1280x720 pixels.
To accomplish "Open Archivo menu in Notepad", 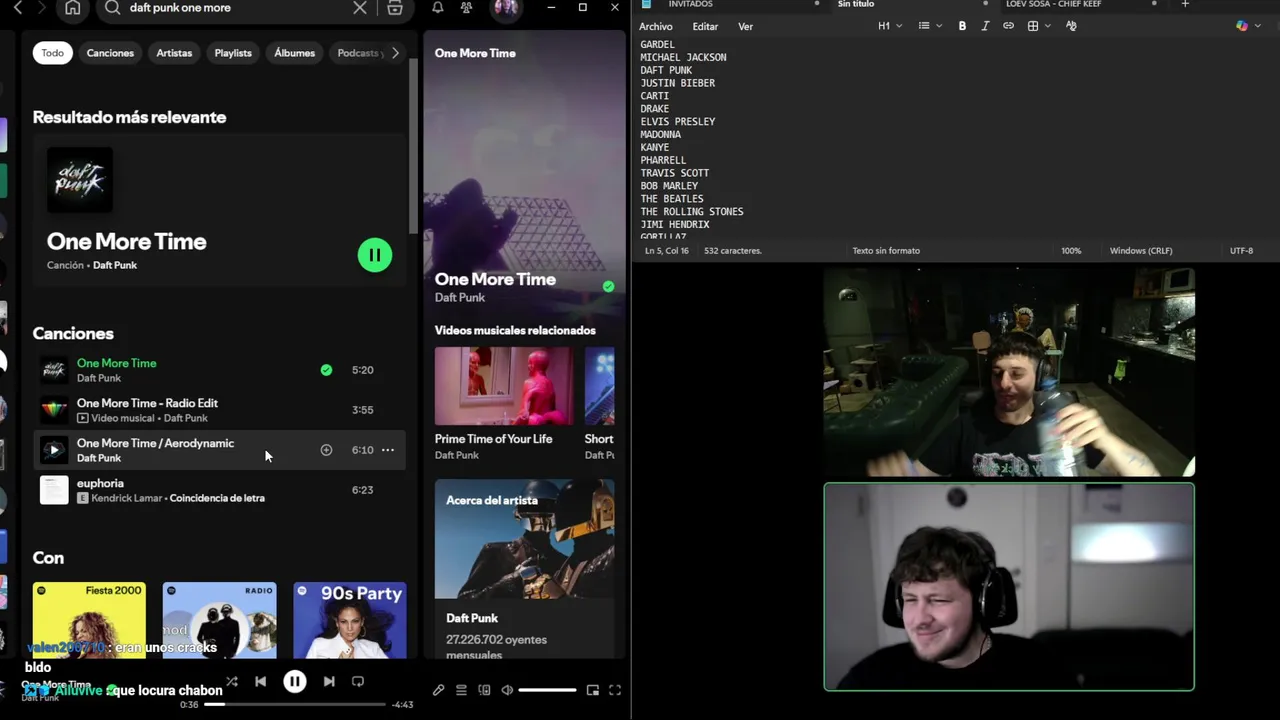I will (x=656, y=27).
